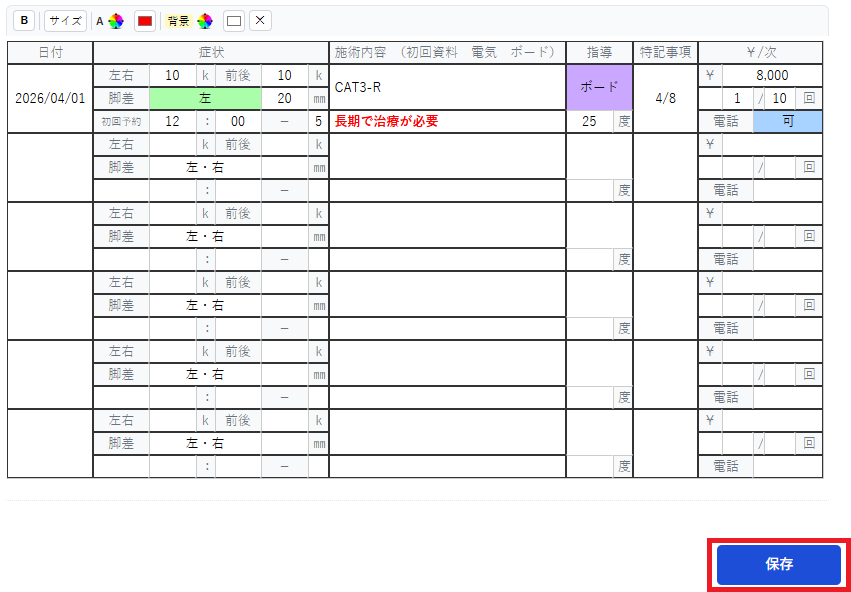Viewport: 851px width, 592px height.
Task: Toggle the blue 可 phone permission cell
Action: tap(787, 121)
